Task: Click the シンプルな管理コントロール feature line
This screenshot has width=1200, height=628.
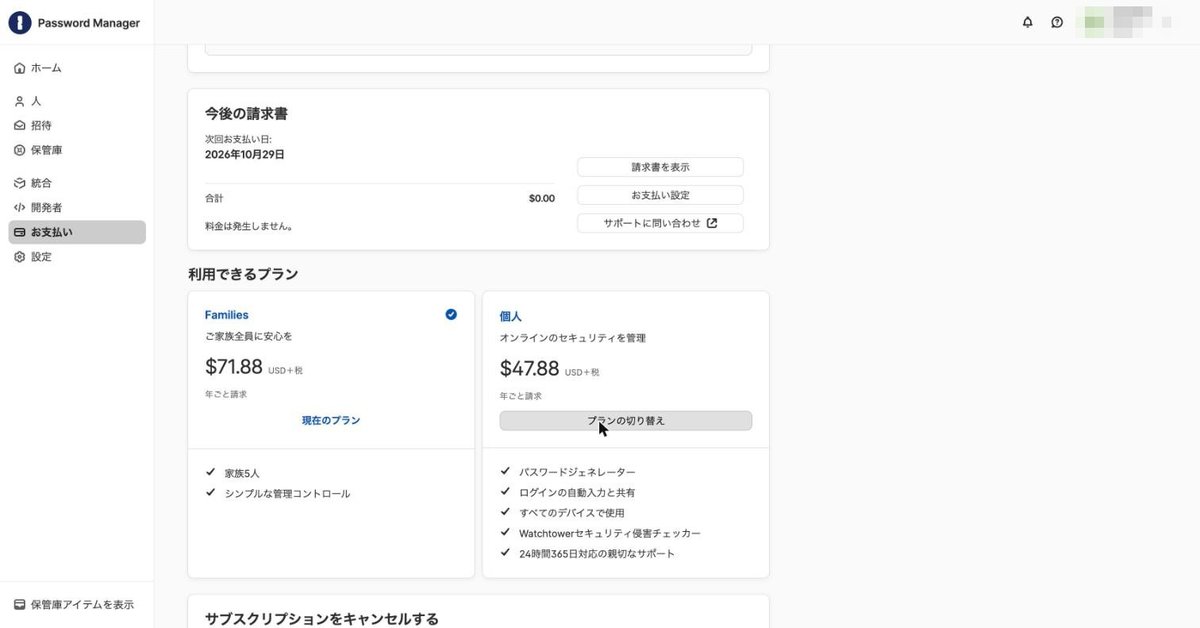Action: pyautogui.click(x=287, y=494)
